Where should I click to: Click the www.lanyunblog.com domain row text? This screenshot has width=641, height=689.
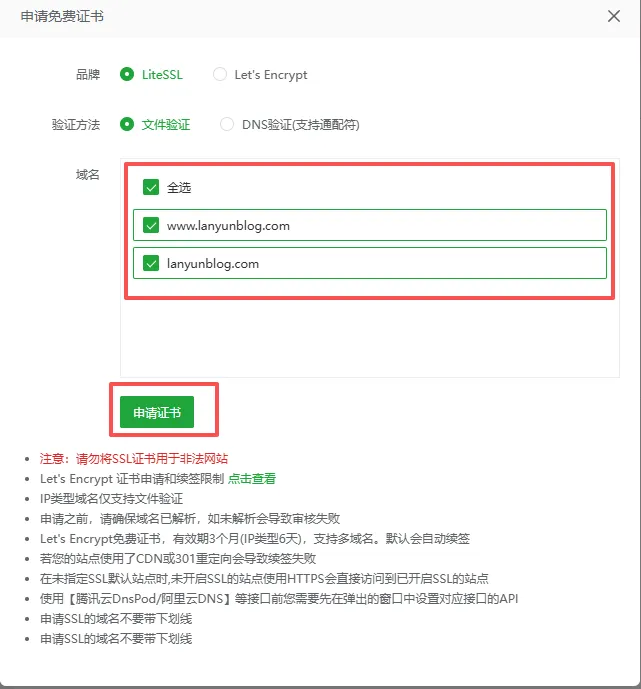tap(228, 226)
